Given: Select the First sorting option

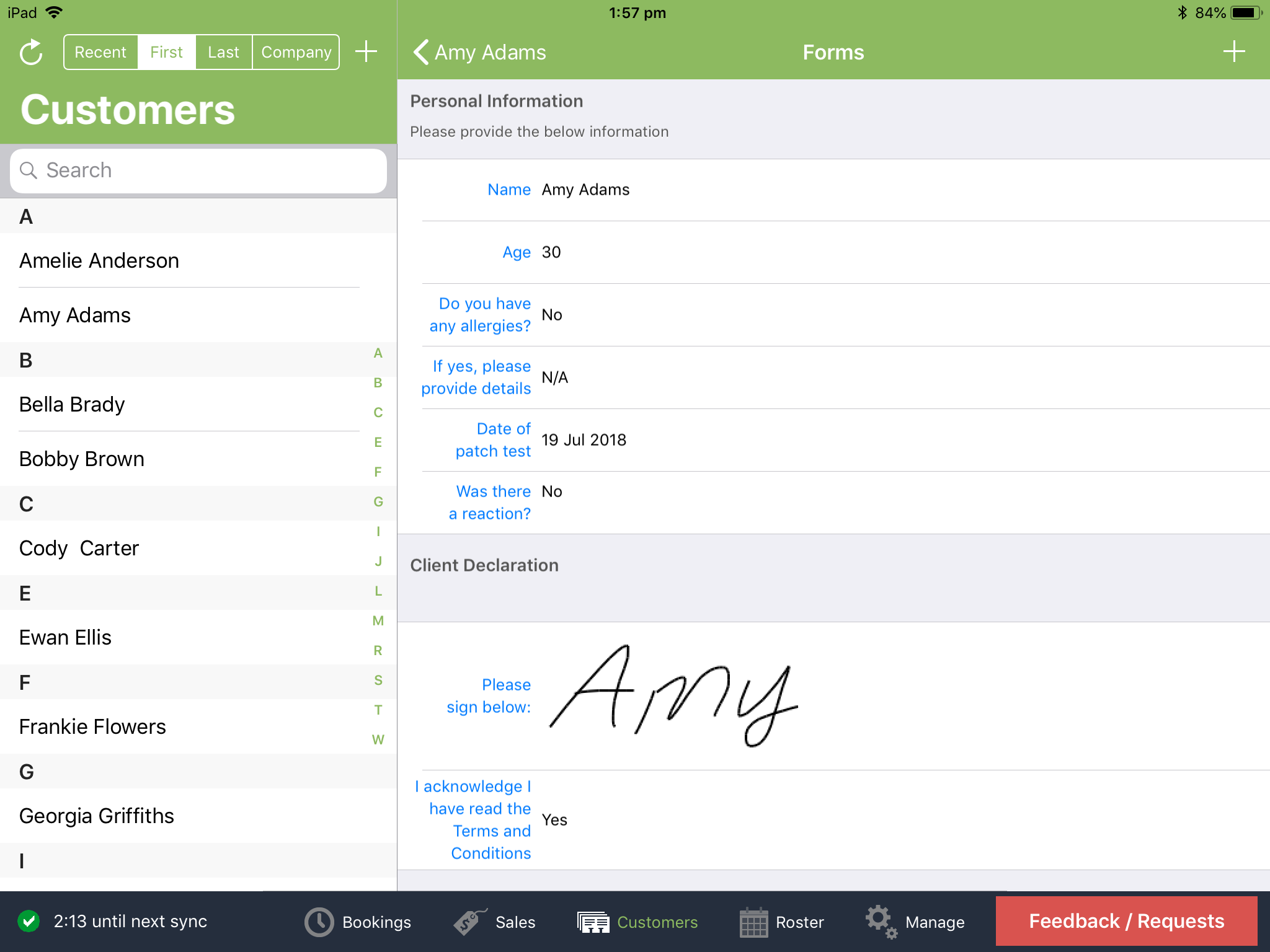Looking at the screenshot, I should coord(166,52).
